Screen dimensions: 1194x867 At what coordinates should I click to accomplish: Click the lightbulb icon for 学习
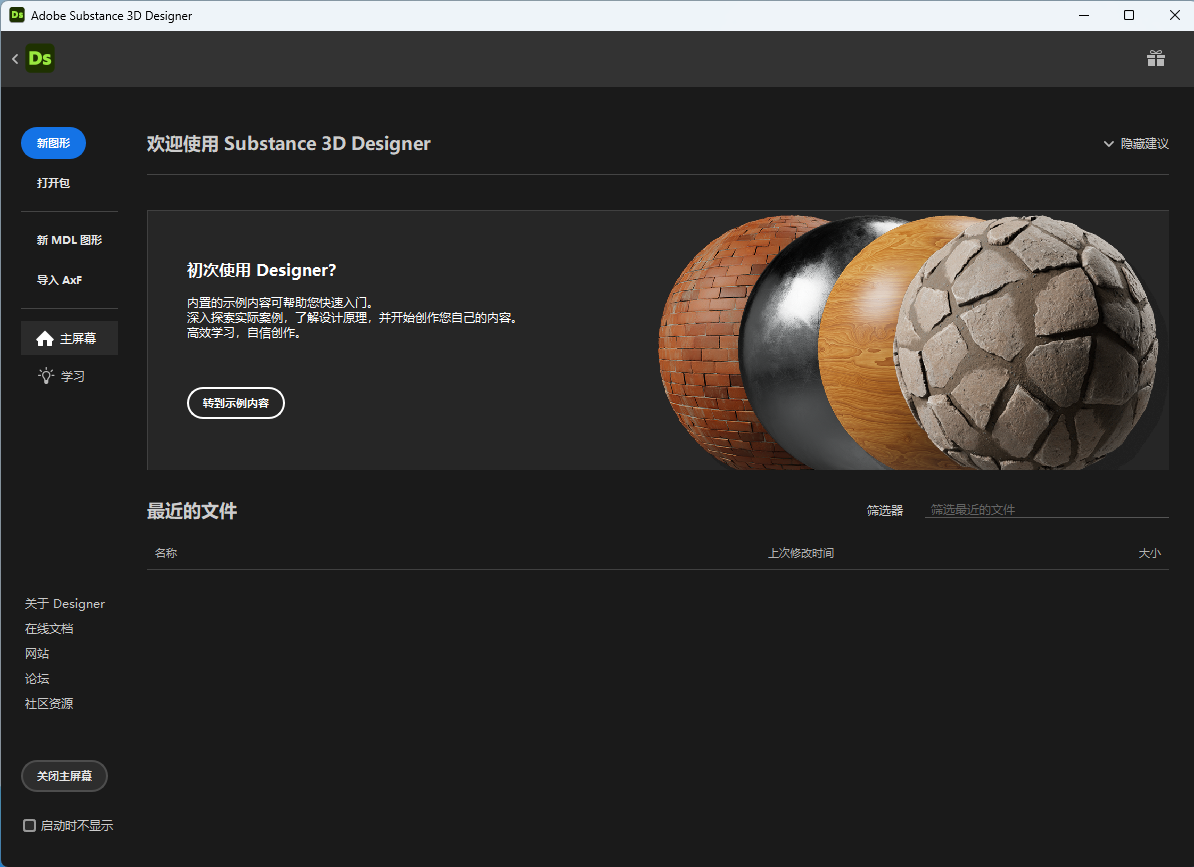tap(46, 375)
